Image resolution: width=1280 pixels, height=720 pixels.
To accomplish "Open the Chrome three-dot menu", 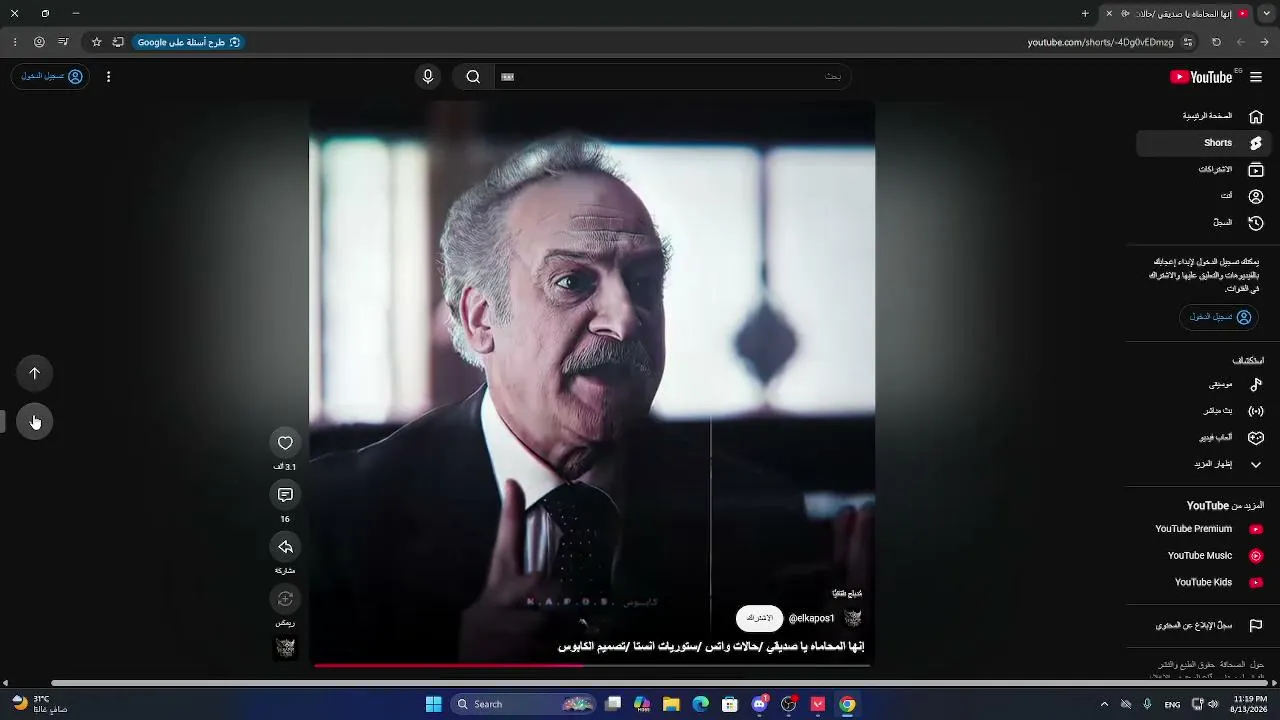I will point(15,42).
